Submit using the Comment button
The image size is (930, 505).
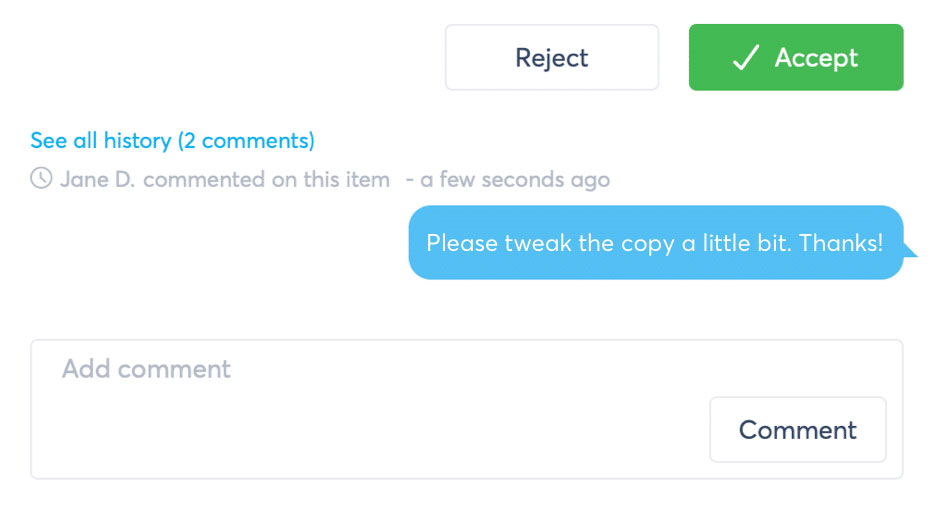point(798,430)
